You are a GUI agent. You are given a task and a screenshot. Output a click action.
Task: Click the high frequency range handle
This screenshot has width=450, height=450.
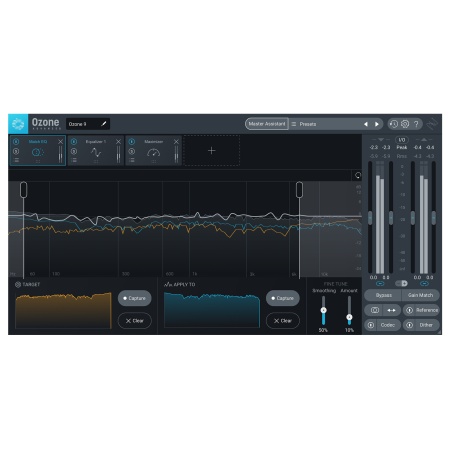[299, 190]
